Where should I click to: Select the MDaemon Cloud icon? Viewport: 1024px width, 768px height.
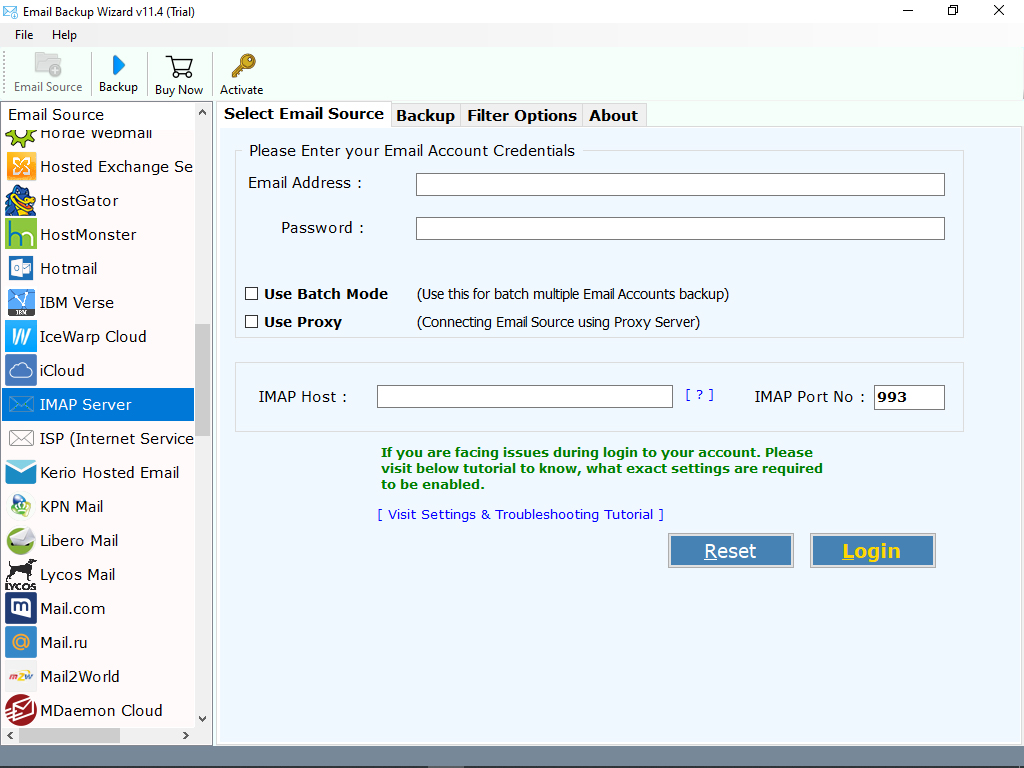click(21, 710)
